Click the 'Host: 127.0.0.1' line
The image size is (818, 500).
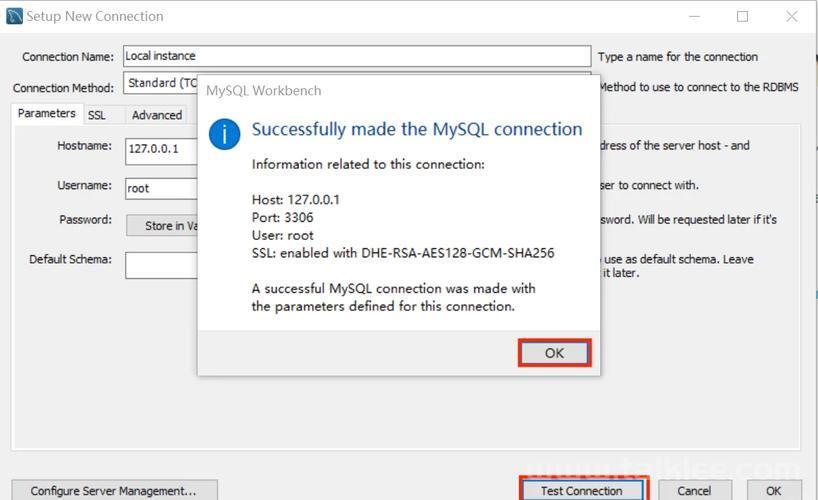click(296, 199)
